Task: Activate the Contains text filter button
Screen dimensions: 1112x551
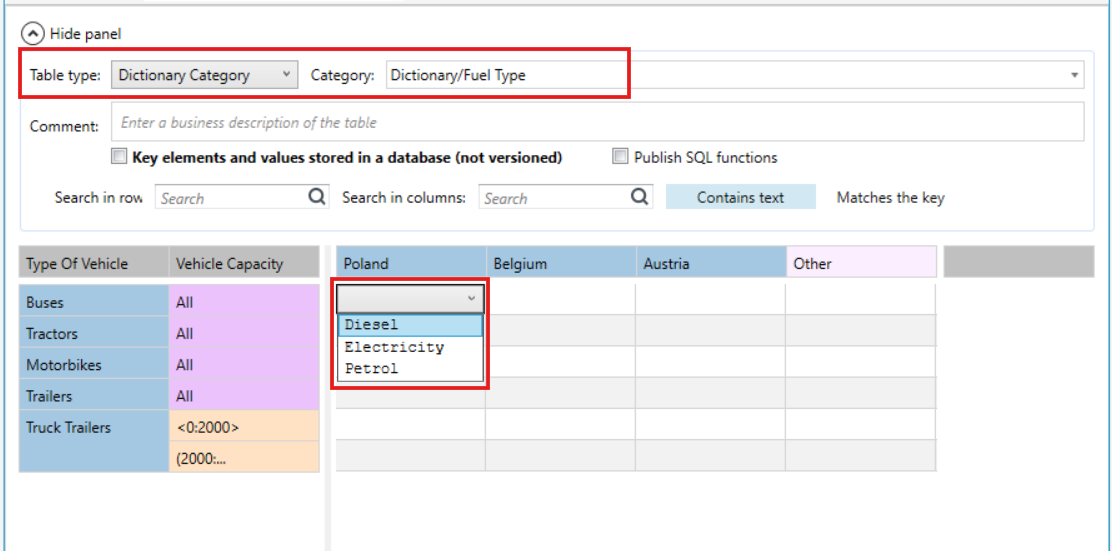Action: [x=740, y=197]
